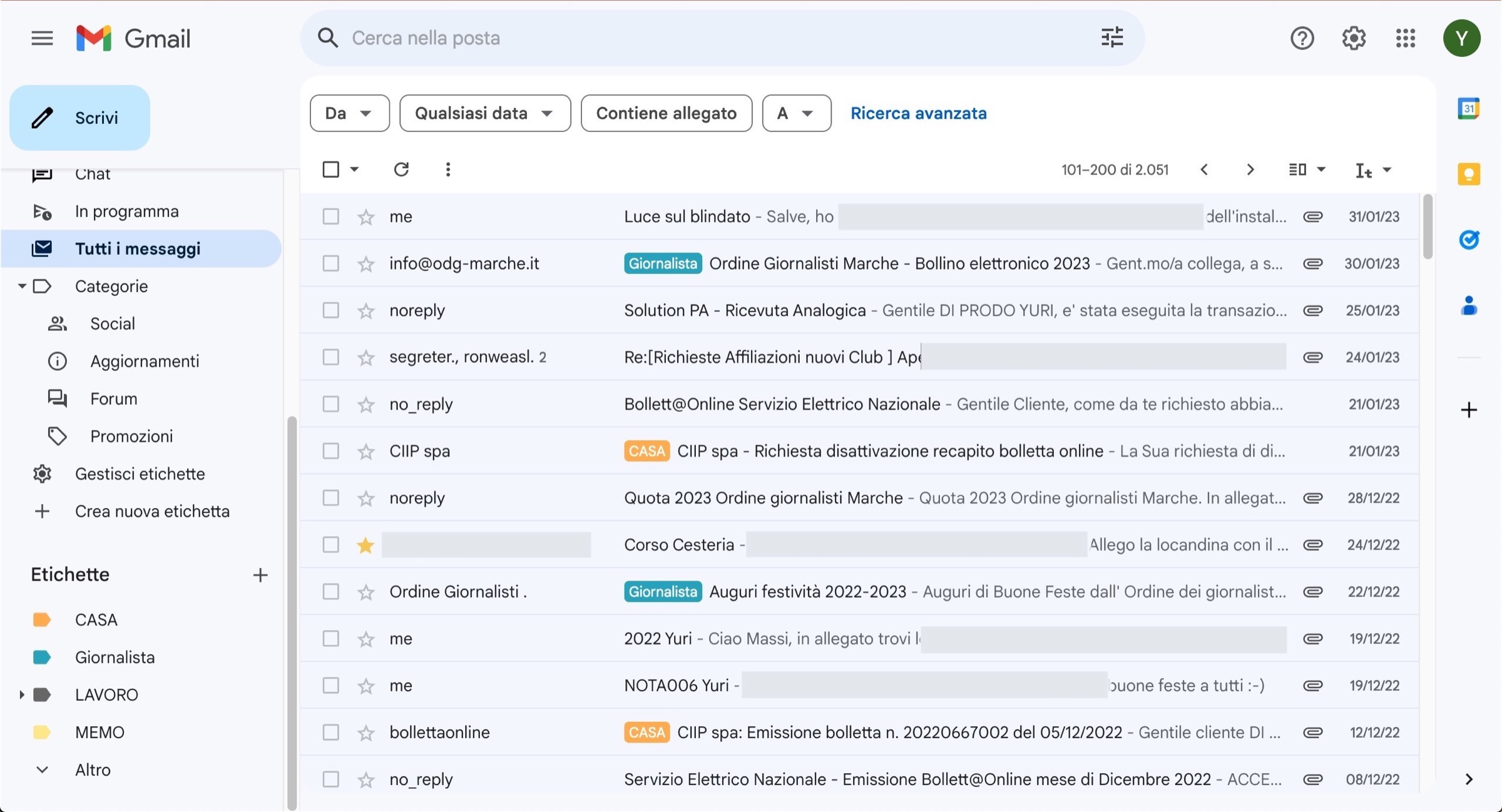Open Google apps grid icon
1502x812 pixels.
coord(1405,38)
